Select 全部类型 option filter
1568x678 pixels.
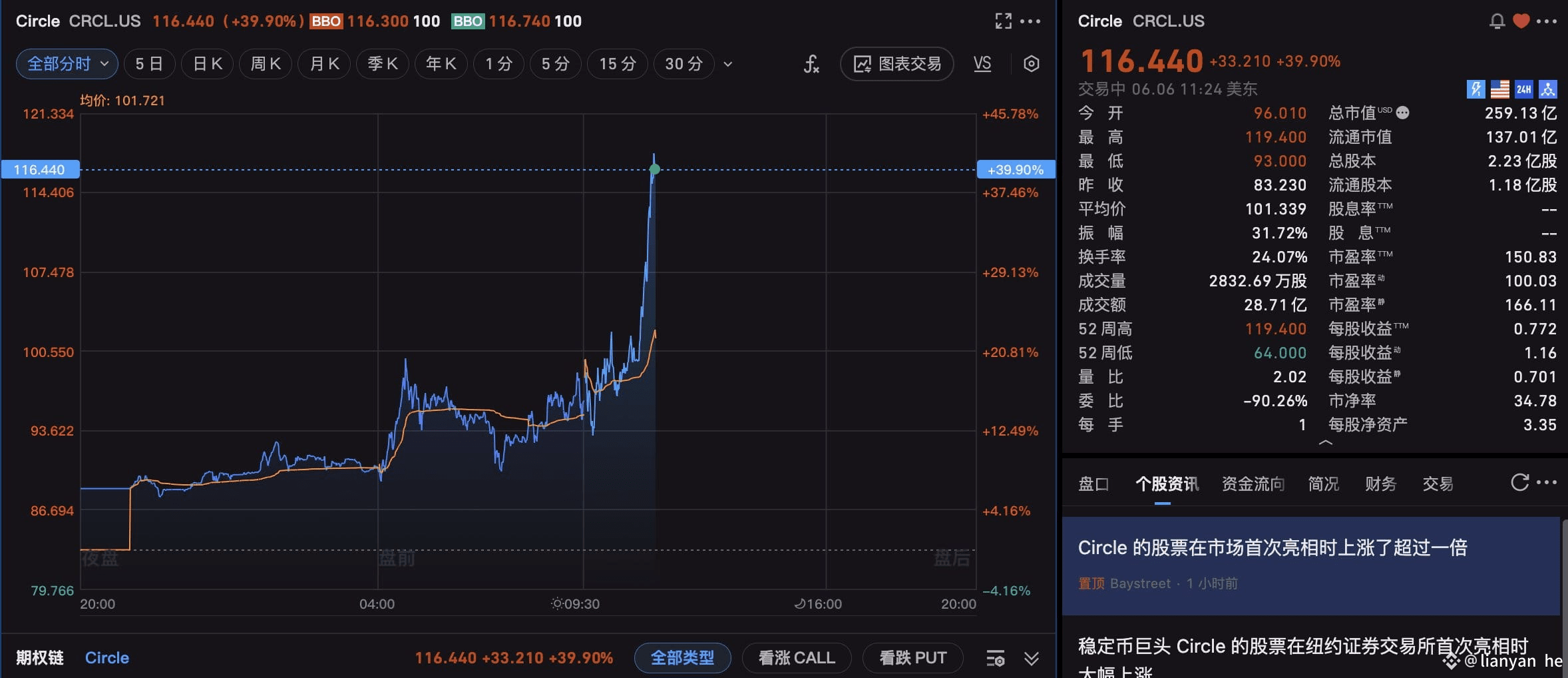(682, 658)
